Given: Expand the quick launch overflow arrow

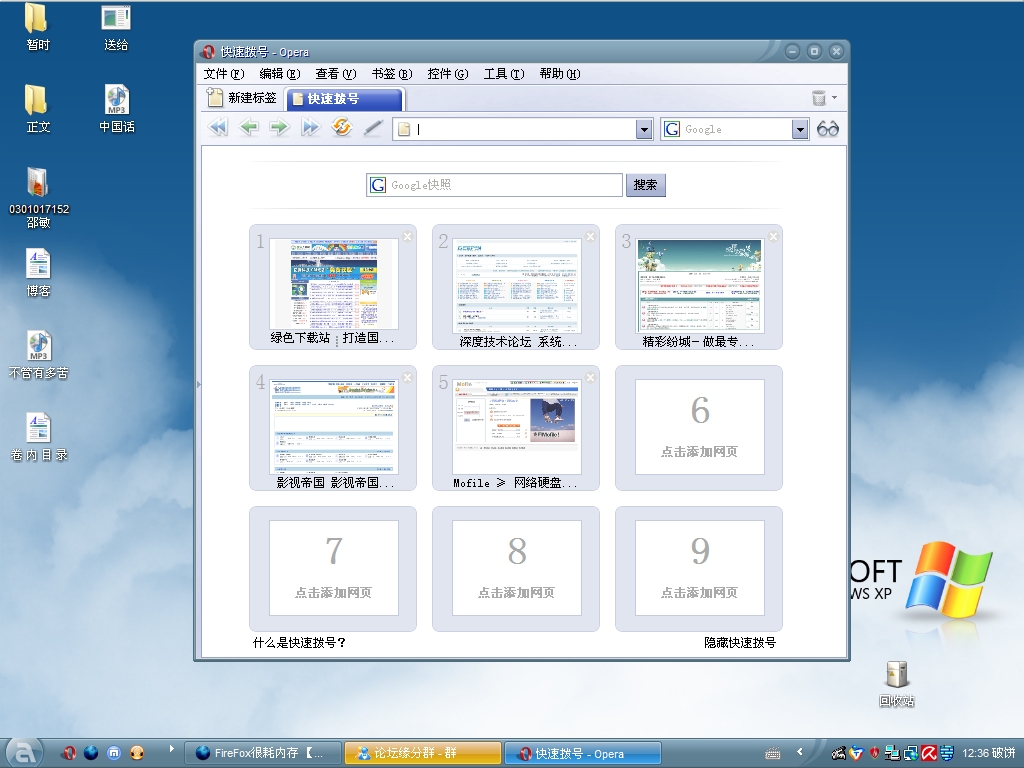Looking at the screenshot, I should (x=172, y=748).
